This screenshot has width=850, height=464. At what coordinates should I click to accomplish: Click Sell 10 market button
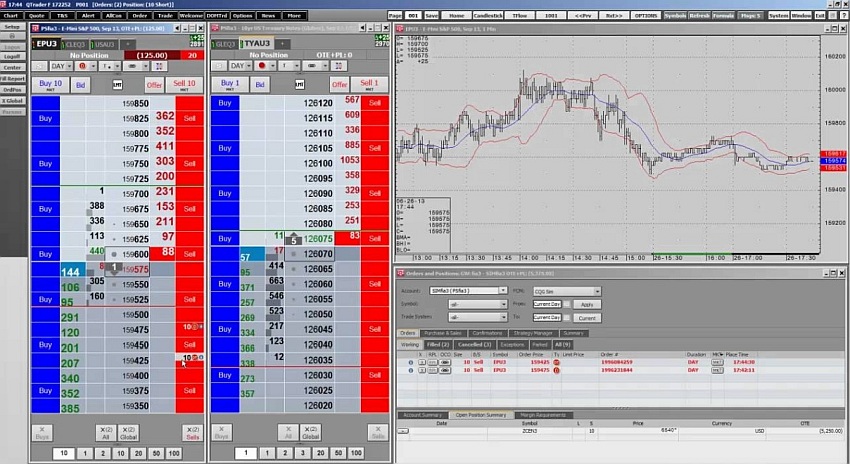point(184,85)
